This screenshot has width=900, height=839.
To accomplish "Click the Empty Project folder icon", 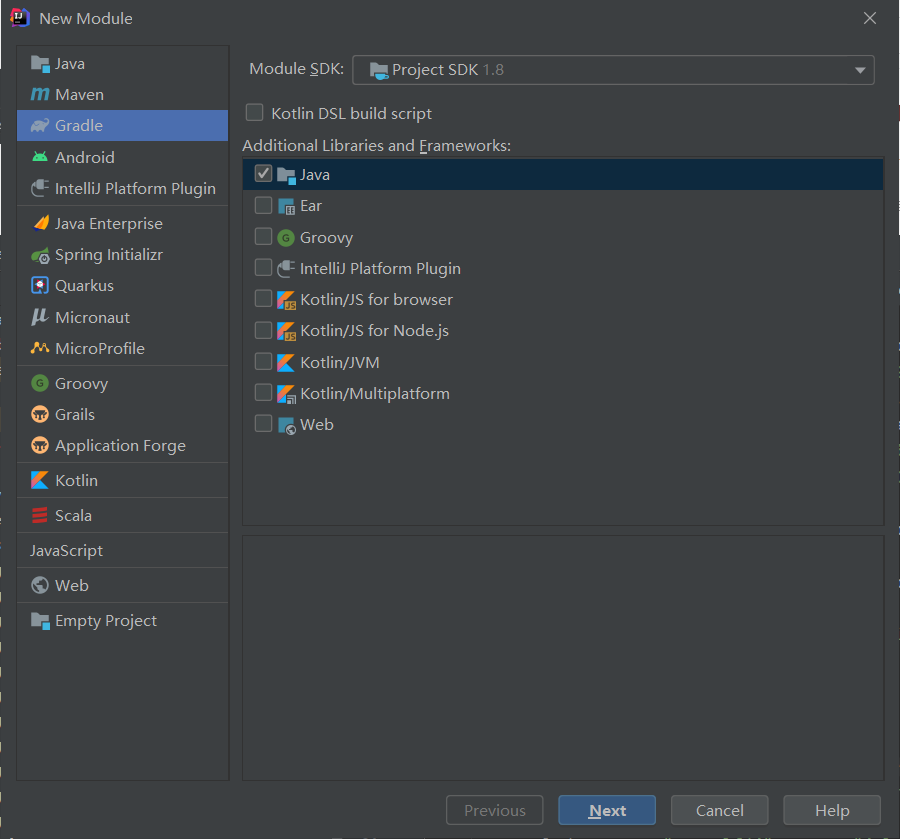I will pos(40,620).
